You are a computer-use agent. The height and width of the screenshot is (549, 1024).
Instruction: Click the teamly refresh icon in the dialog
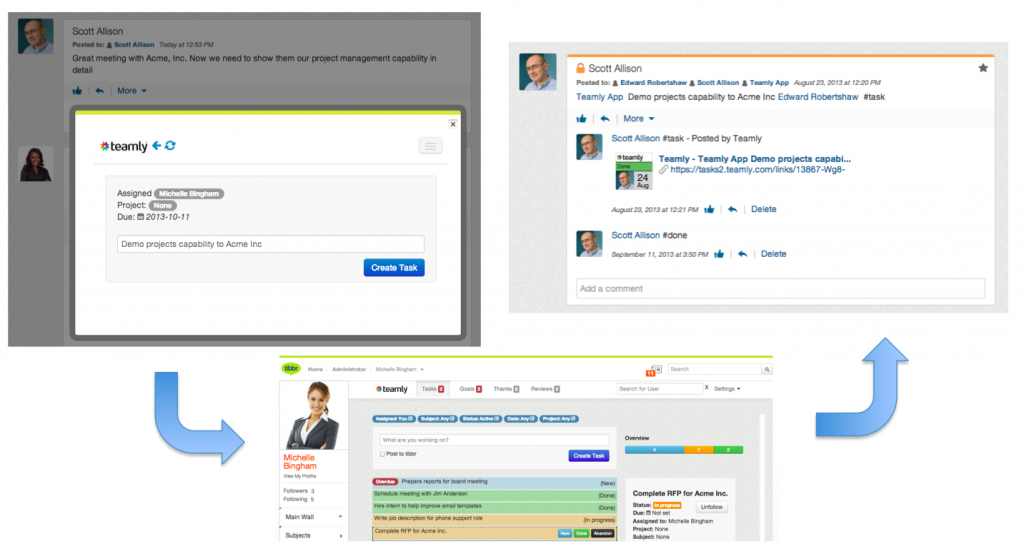point(170,146)
